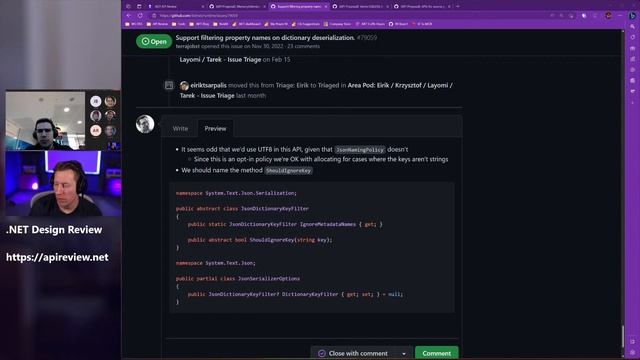The image size is (640, 360).
Task: Click the page vertical scrollbar thumb
Action: pyautogui.click(x=623, y=336)
